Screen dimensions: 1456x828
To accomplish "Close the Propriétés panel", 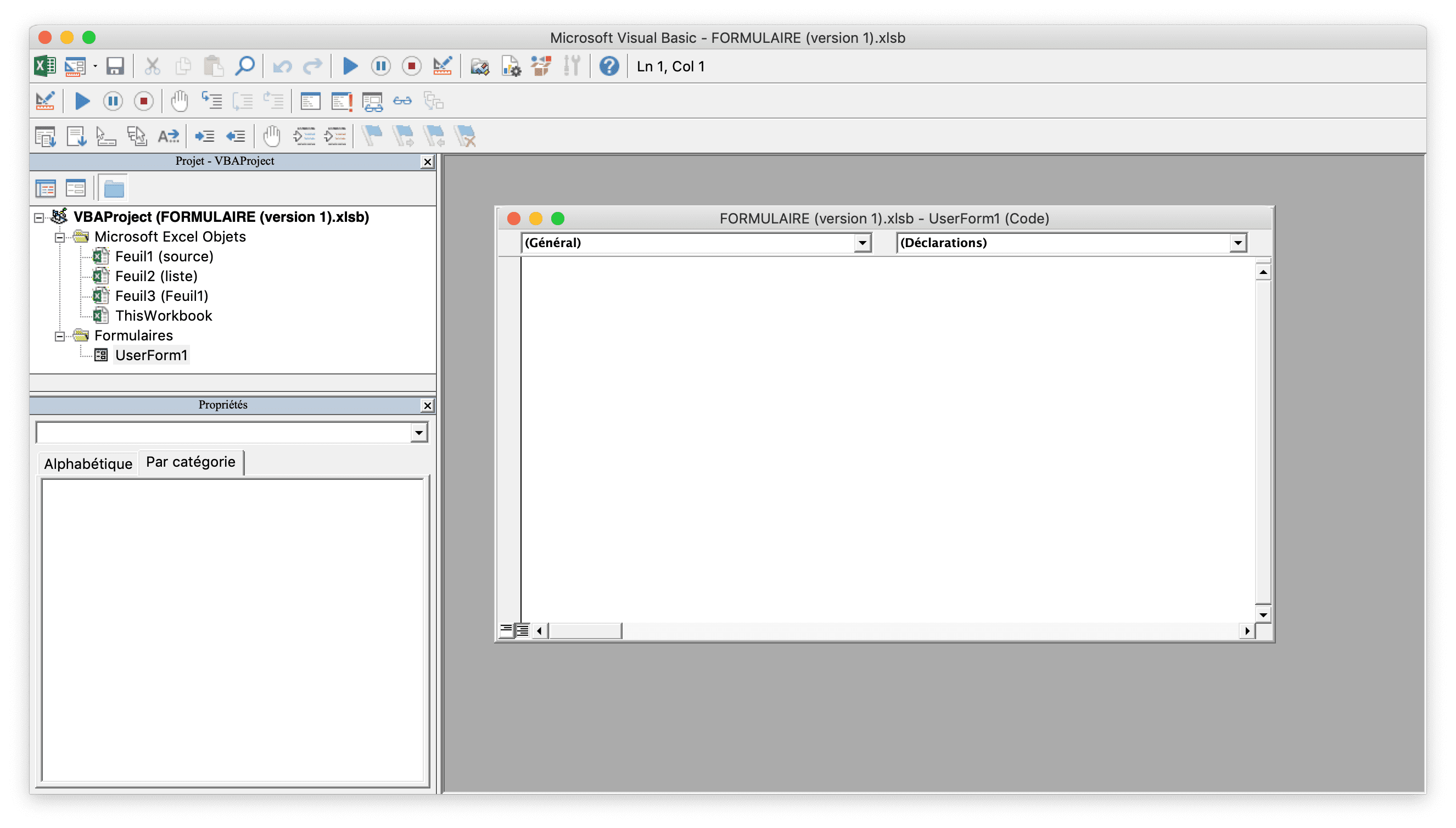I will pyautogui.click(x=428, y=405).
